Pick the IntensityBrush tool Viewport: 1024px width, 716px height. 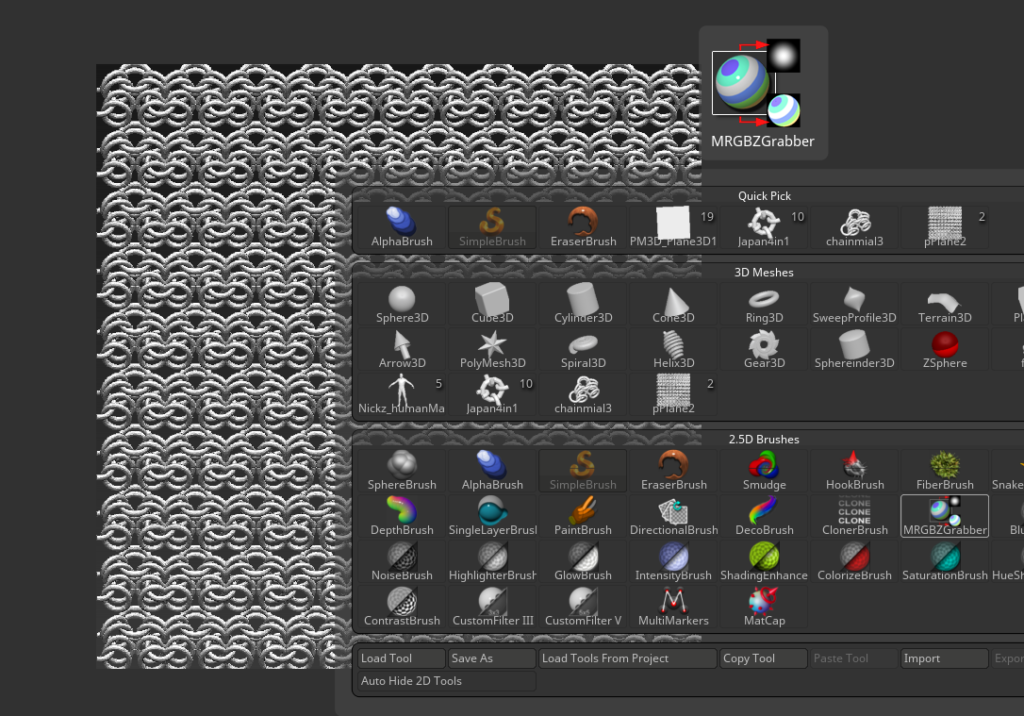(x=673, y=562)
